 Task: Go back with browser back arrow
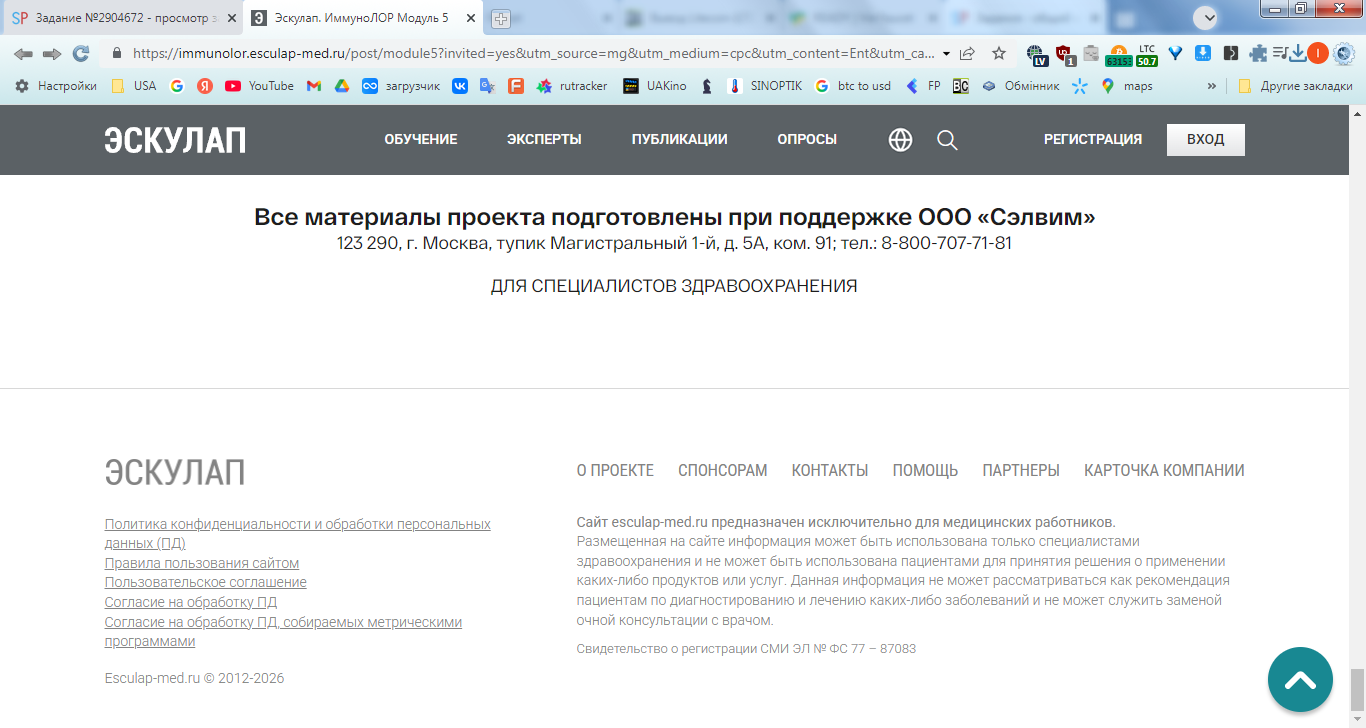point(23,53)
